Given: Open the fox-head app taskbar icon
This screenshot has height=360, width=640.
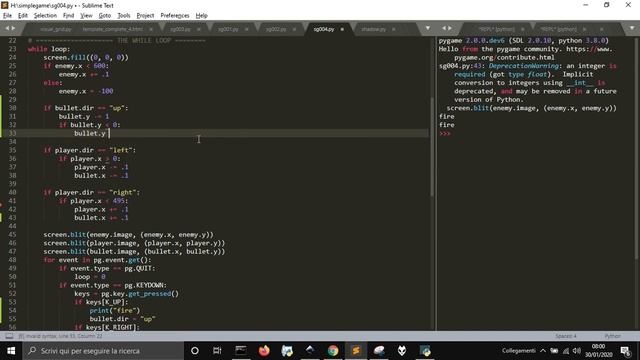Looking at the screenshot, I should pos(402,351).
